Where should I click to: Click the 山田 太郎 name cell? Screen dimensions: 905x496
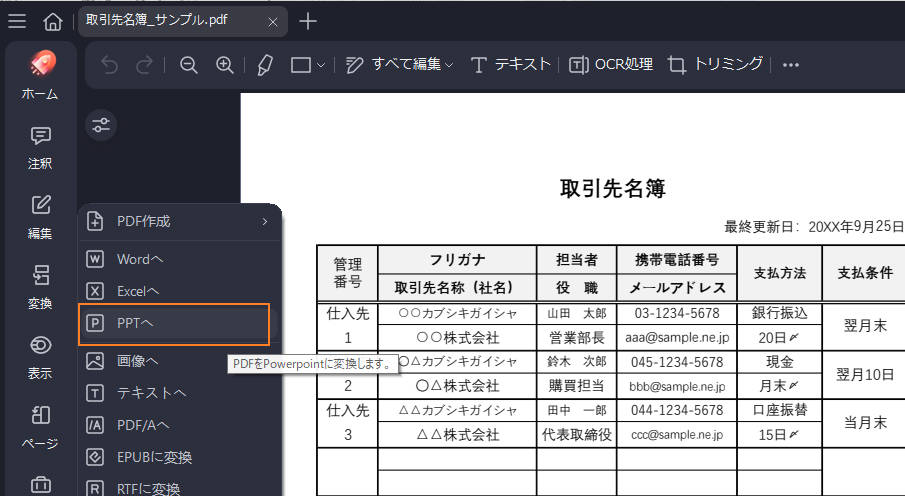click(x=577, y=314)
